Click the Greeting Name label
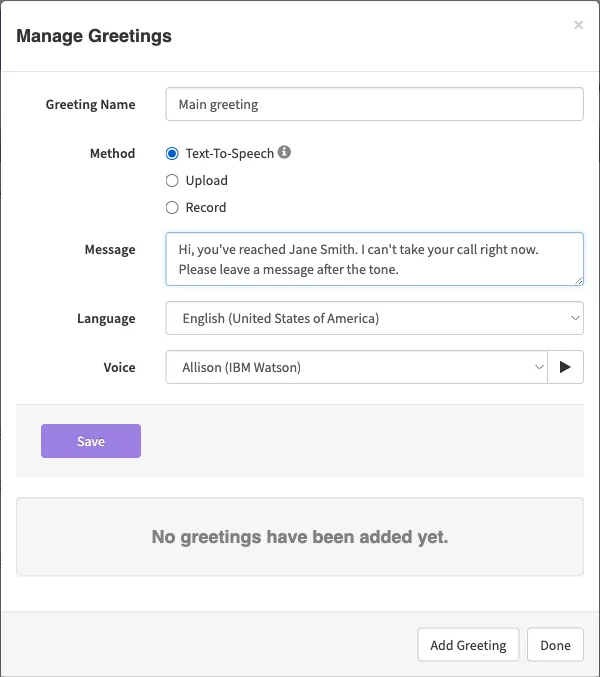600x677 pixels. click(91, 104)
